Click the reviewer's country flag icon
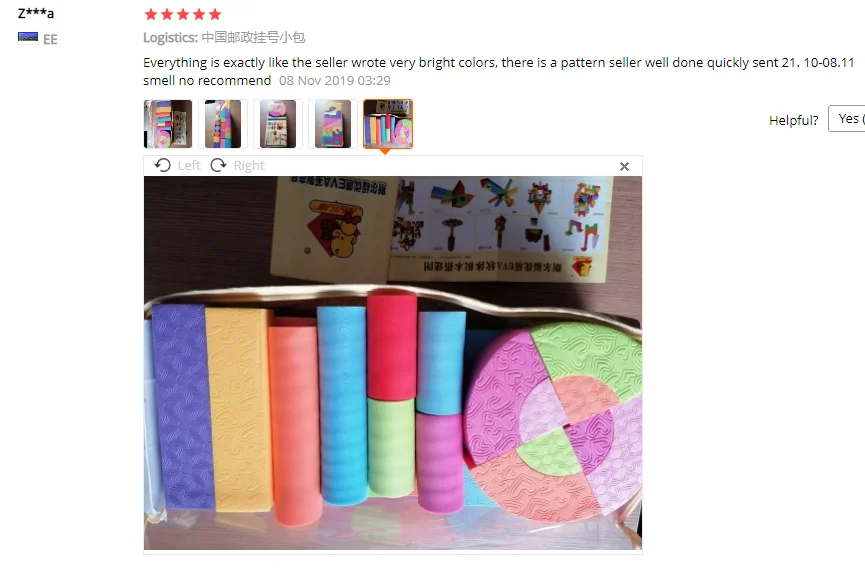This screenshot has height=570, width=865. point(28,37)
